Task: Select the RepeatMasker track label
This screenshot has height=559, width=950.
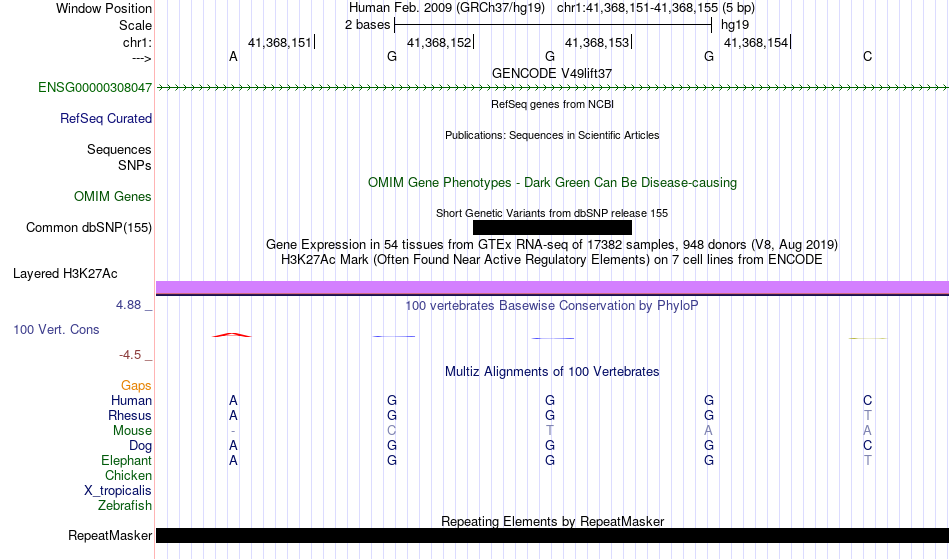Action: point(110,535)
